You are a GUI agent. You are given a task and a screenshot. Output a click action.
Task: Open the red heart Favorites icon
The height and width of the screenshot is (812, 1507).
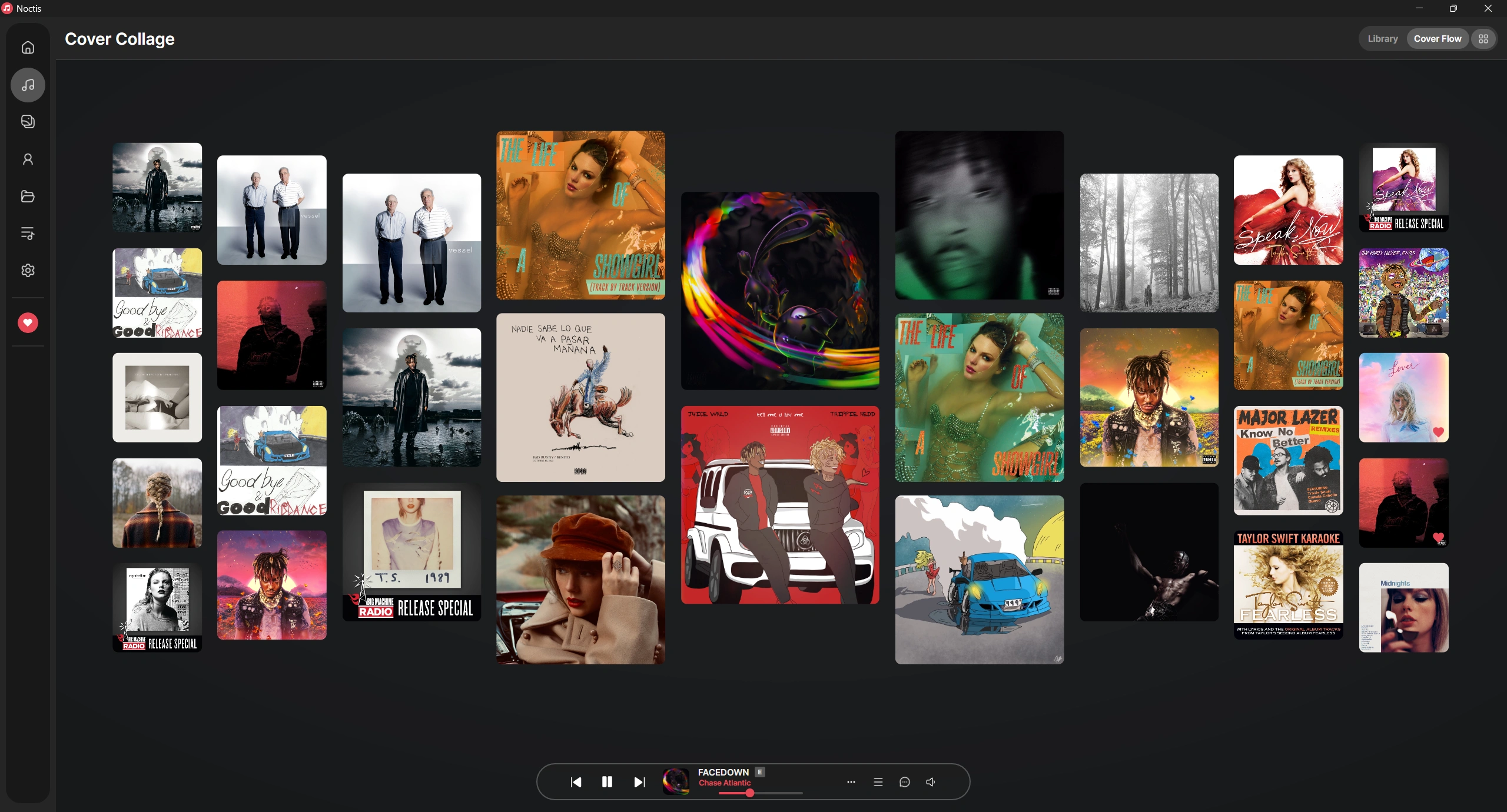[x=28, y=322]
